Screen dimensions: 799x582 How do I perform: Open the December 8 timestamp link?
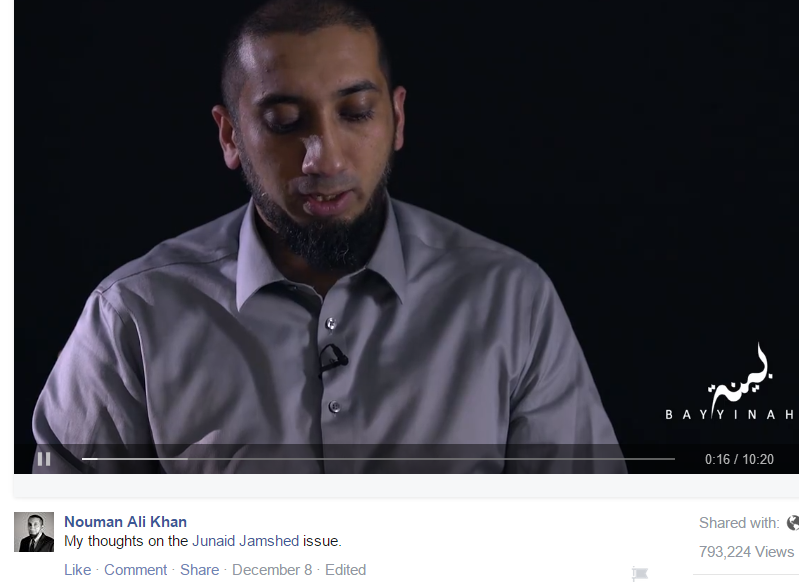coord(272,569)
